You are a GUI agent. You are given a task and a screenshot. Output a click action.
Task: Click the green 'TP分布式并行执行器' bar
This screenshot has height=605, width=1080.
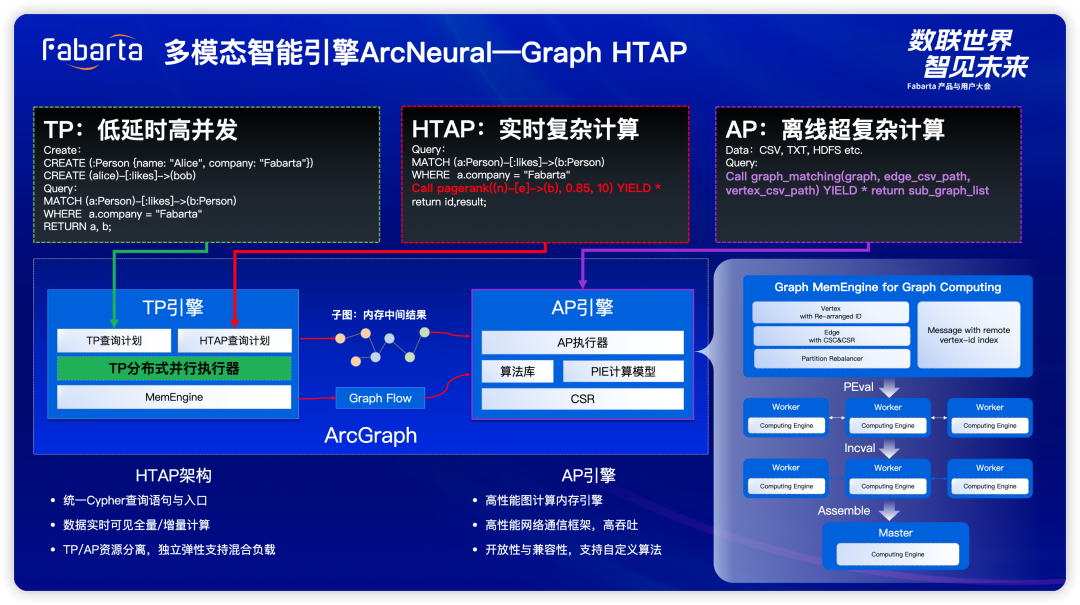(x=174, y=369)
